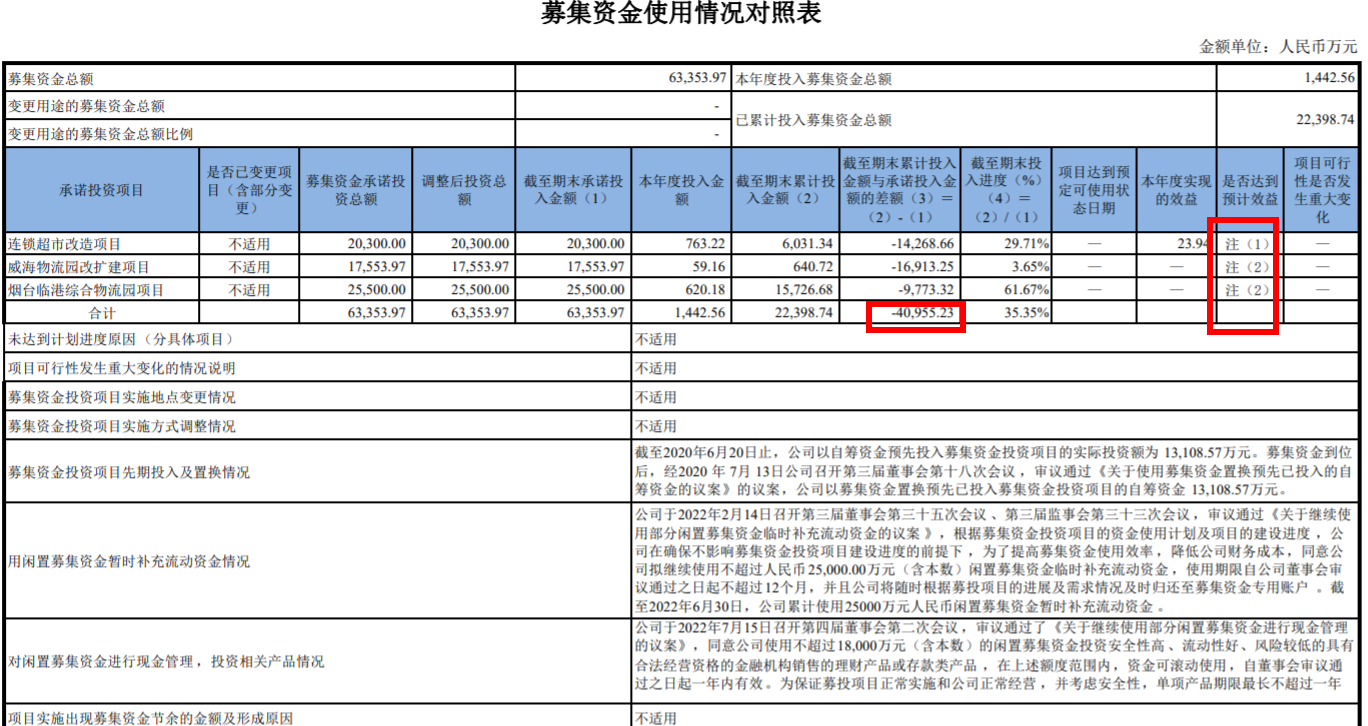Select the progress value 61.67%
This screenshot has height=726, width=1368.
pyautogui.click(x=1028, y=290)
